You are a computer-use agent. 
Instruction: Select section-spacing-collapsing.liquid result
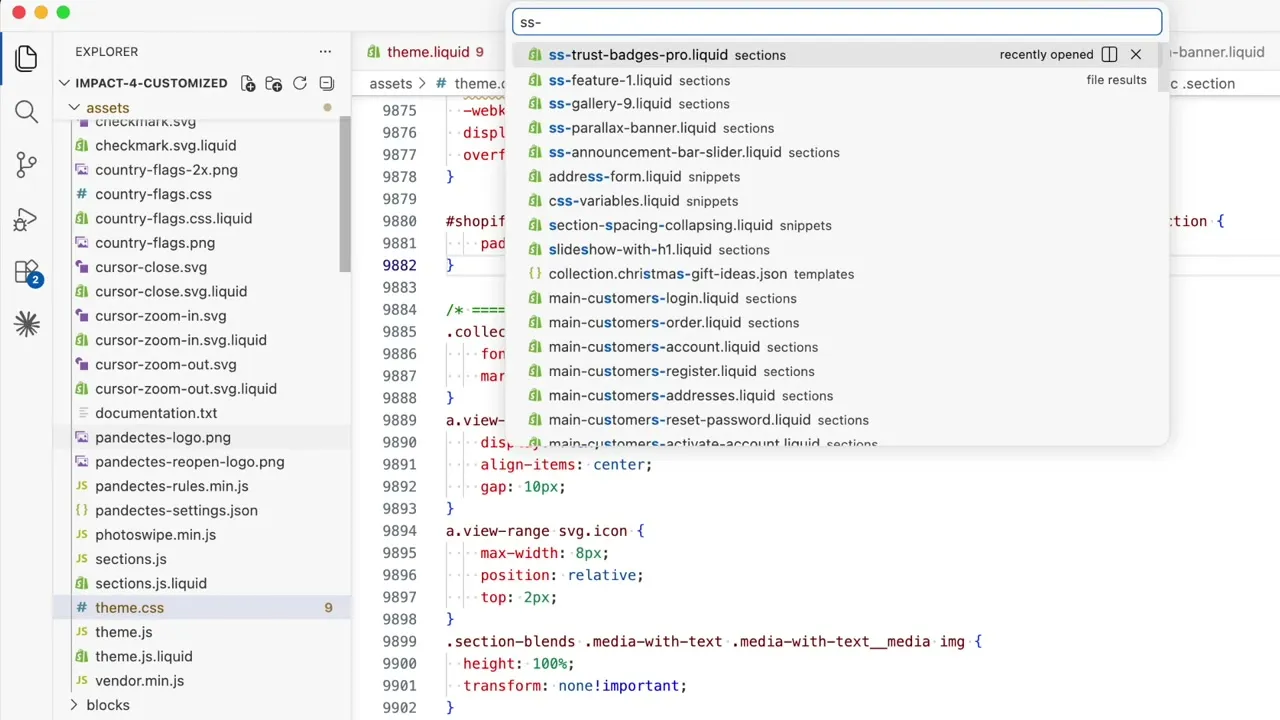point(837,226)
